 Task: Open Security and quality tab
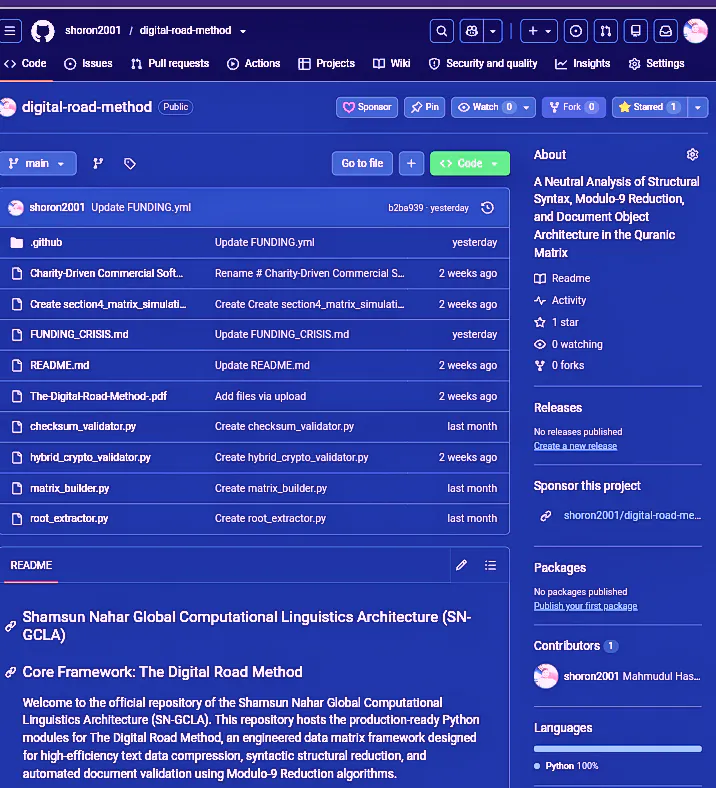click(x=483, y=63)
